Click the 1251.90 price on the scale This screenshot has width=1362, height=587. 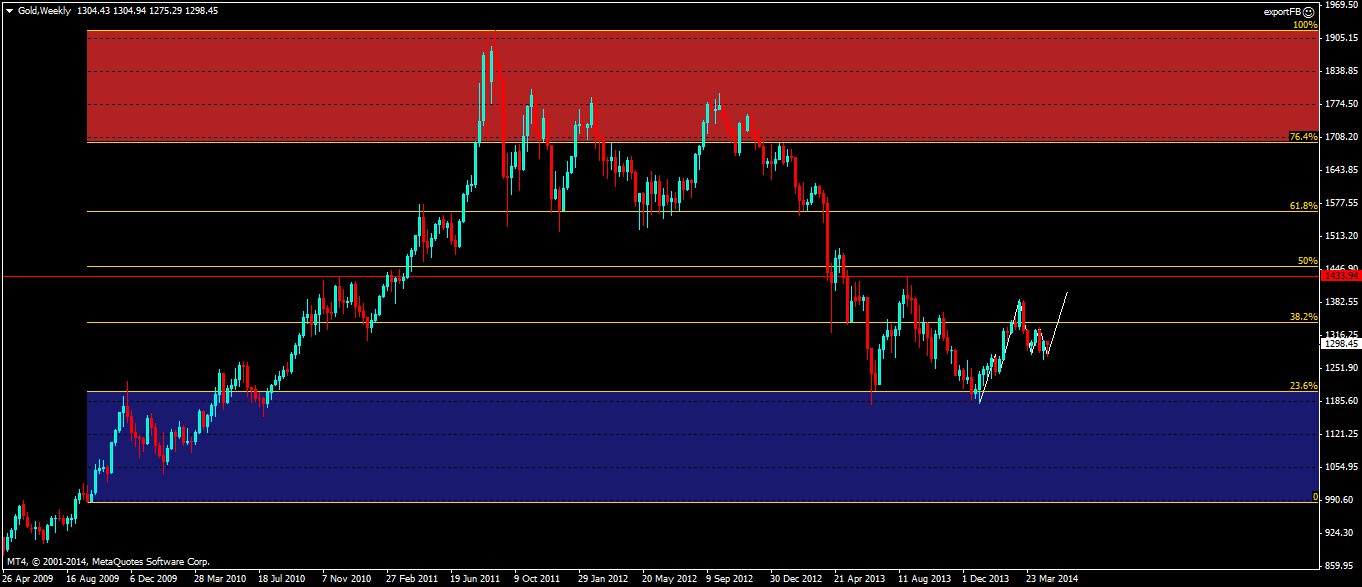click(1340, 368)
